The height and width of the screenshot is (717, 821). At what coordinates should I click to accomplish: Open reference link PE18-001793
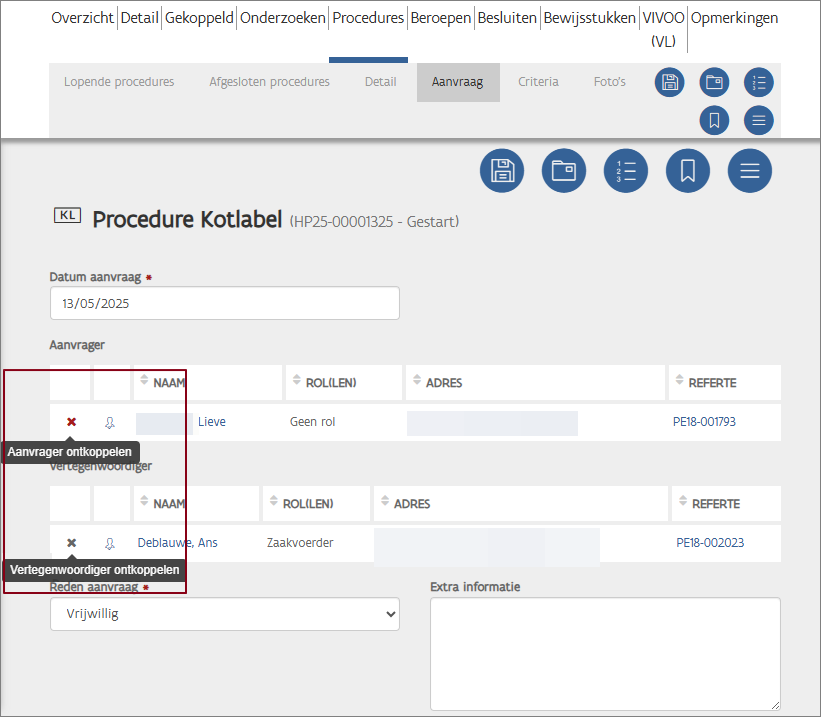click(704, 422)
